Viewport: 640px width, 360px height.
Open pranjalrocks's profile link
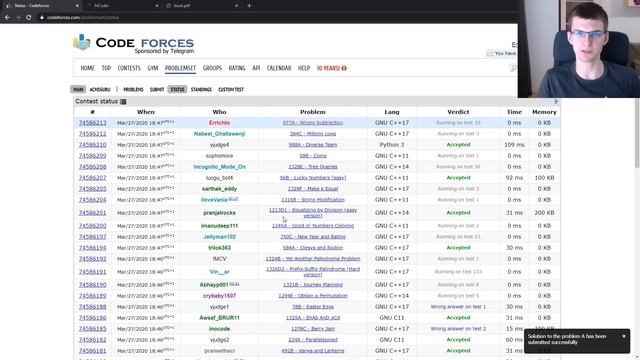point(219,213)
